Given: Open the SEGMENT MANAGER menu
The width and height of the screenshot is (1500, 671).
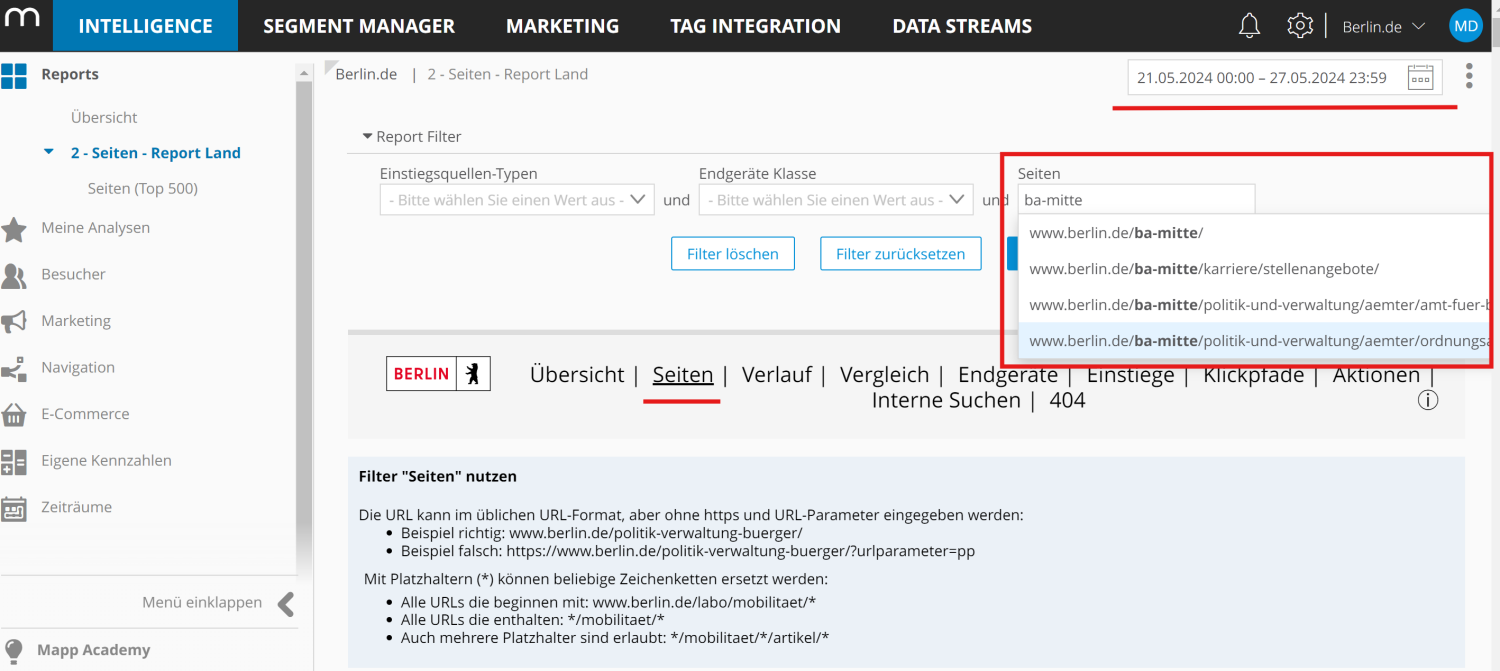Looking at the screenshot, I should point(359,25).
